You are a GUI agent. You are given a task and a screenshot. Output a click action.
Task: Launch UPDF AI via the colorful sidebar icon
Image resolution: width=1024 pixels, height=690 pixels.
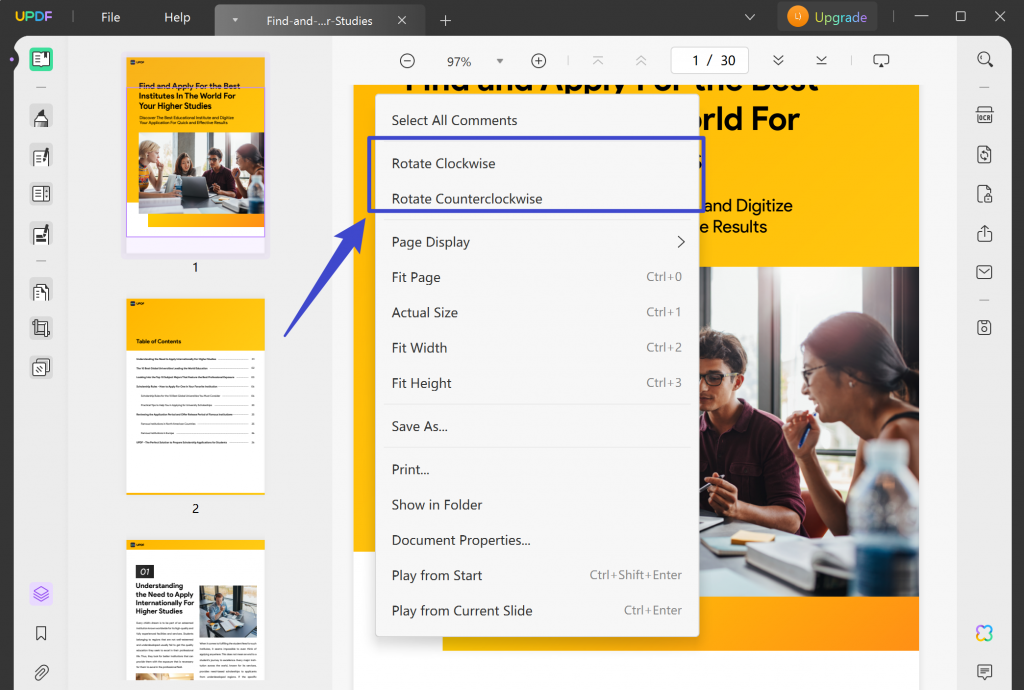983,632
